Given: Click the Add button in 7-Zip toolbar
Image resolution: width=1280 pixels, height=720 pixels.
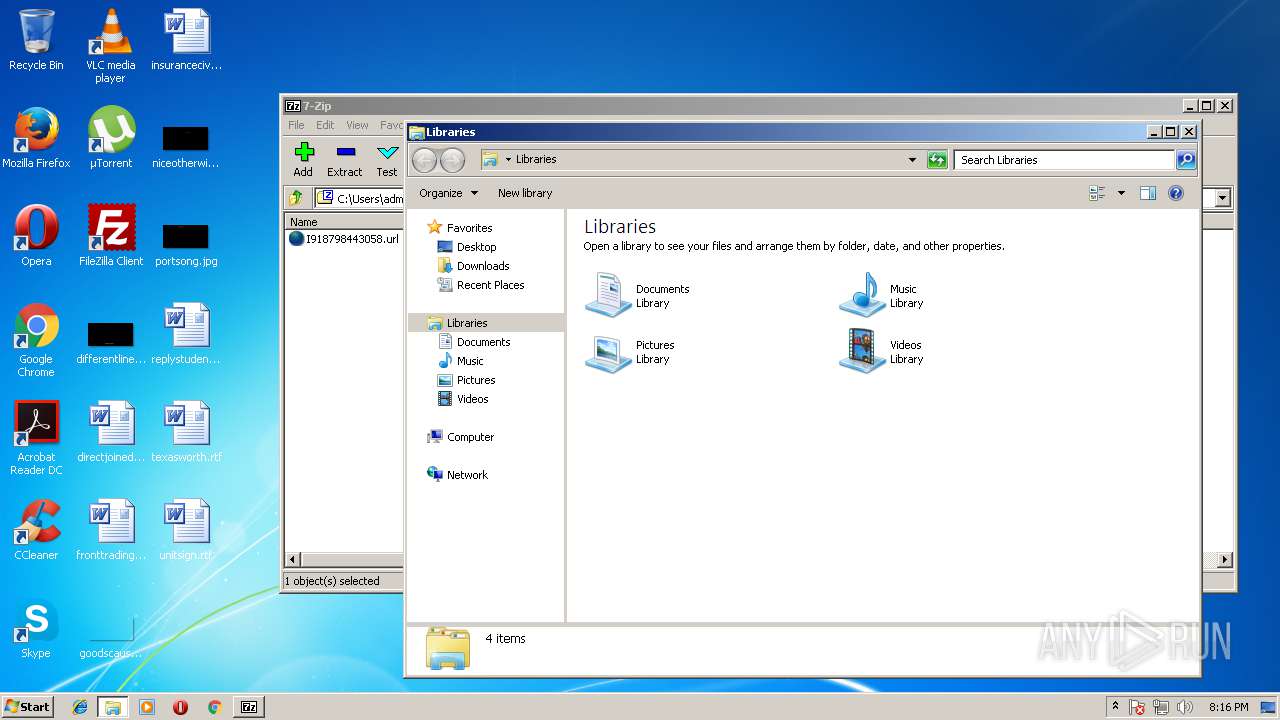Looking at the screenshot, I should 304,159.
